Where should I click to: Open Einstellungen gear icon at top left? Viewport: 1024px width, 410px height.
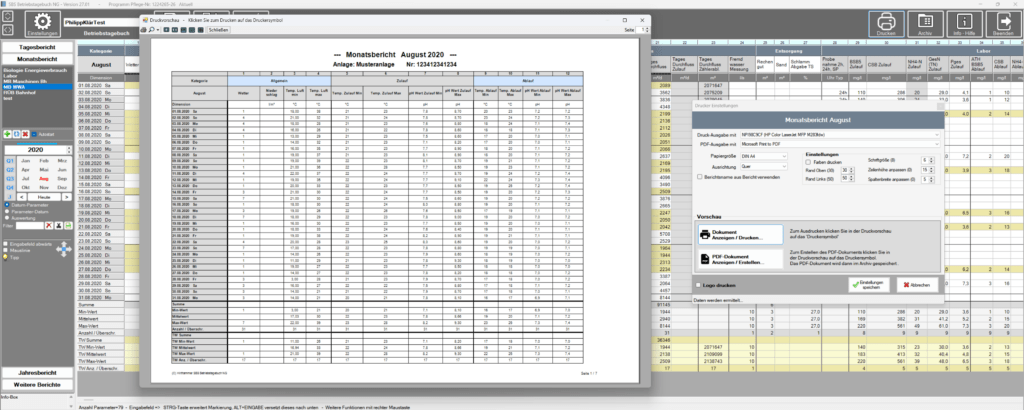[42, 24]
